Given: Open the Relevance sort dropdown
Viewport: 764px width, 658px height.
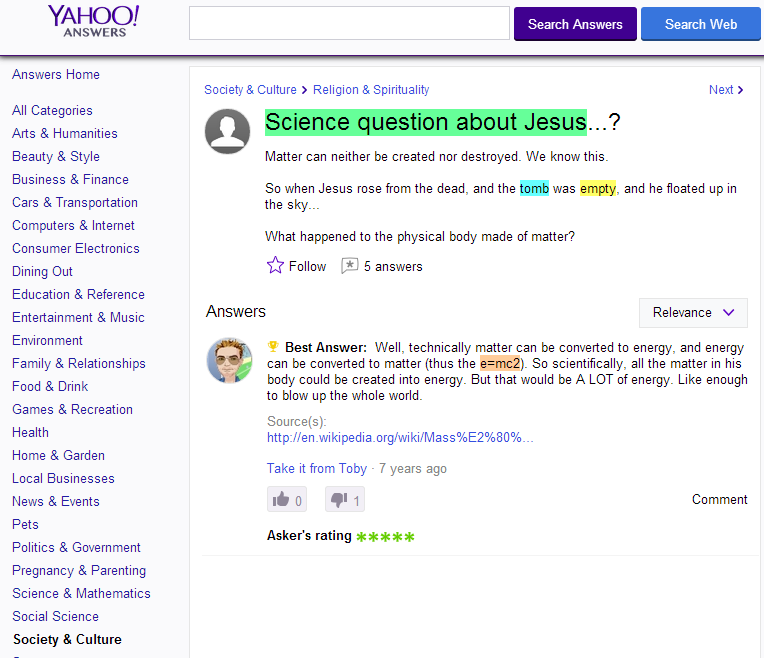Looking at the screenshot, I should tap(693, 313).
